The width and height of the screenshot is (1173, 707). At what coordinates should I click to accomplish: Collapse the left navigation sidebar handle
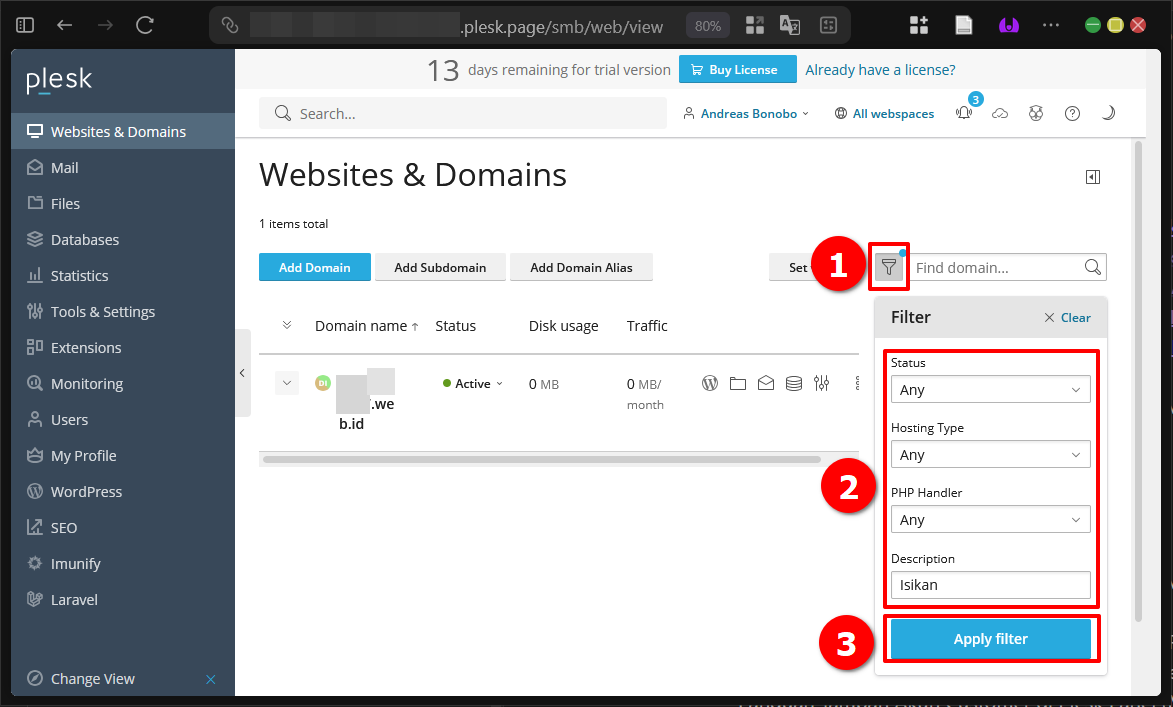pos(242,373)
